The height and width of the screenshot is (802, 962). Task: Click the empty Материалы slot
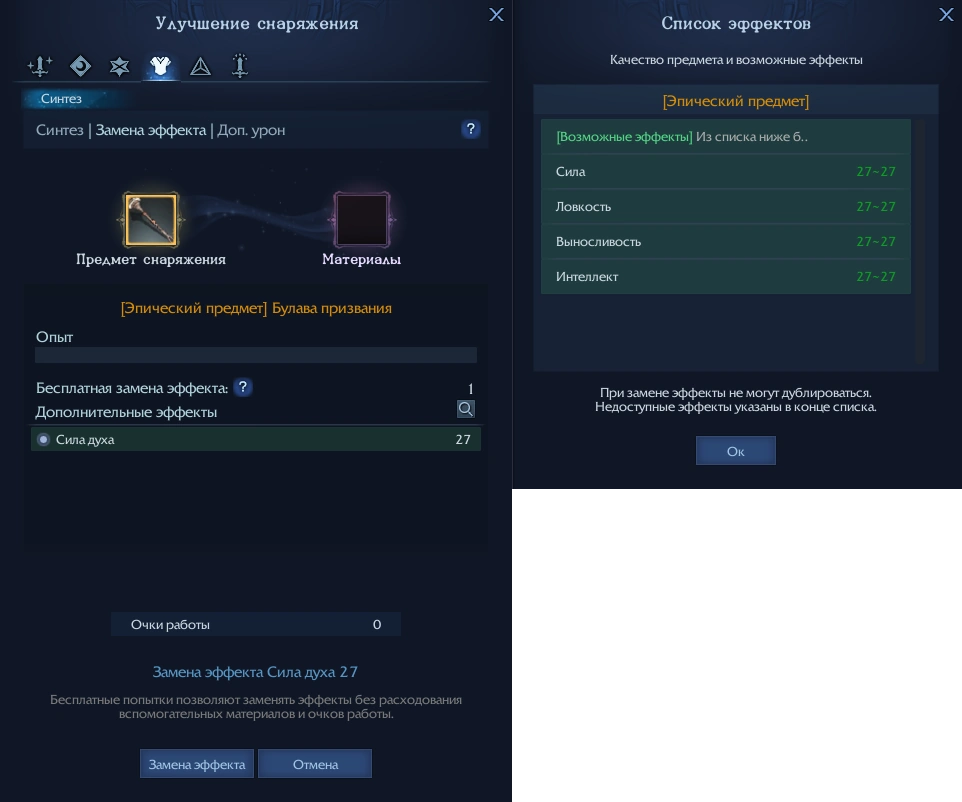pos(362,220)
